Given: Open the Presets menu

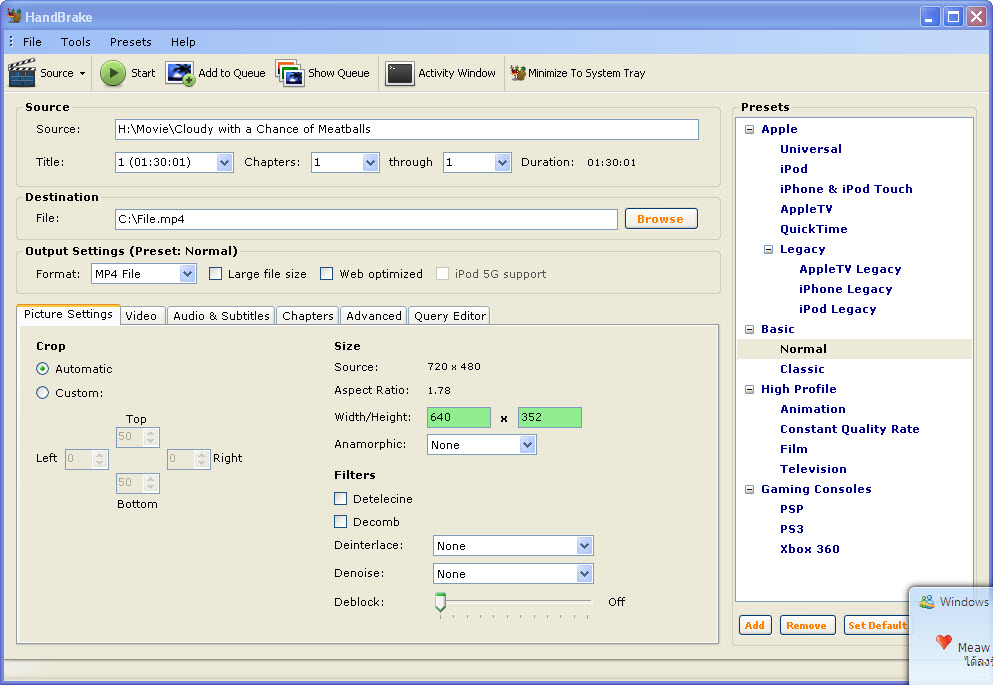Looking at the screenshot, I should 130,42.
